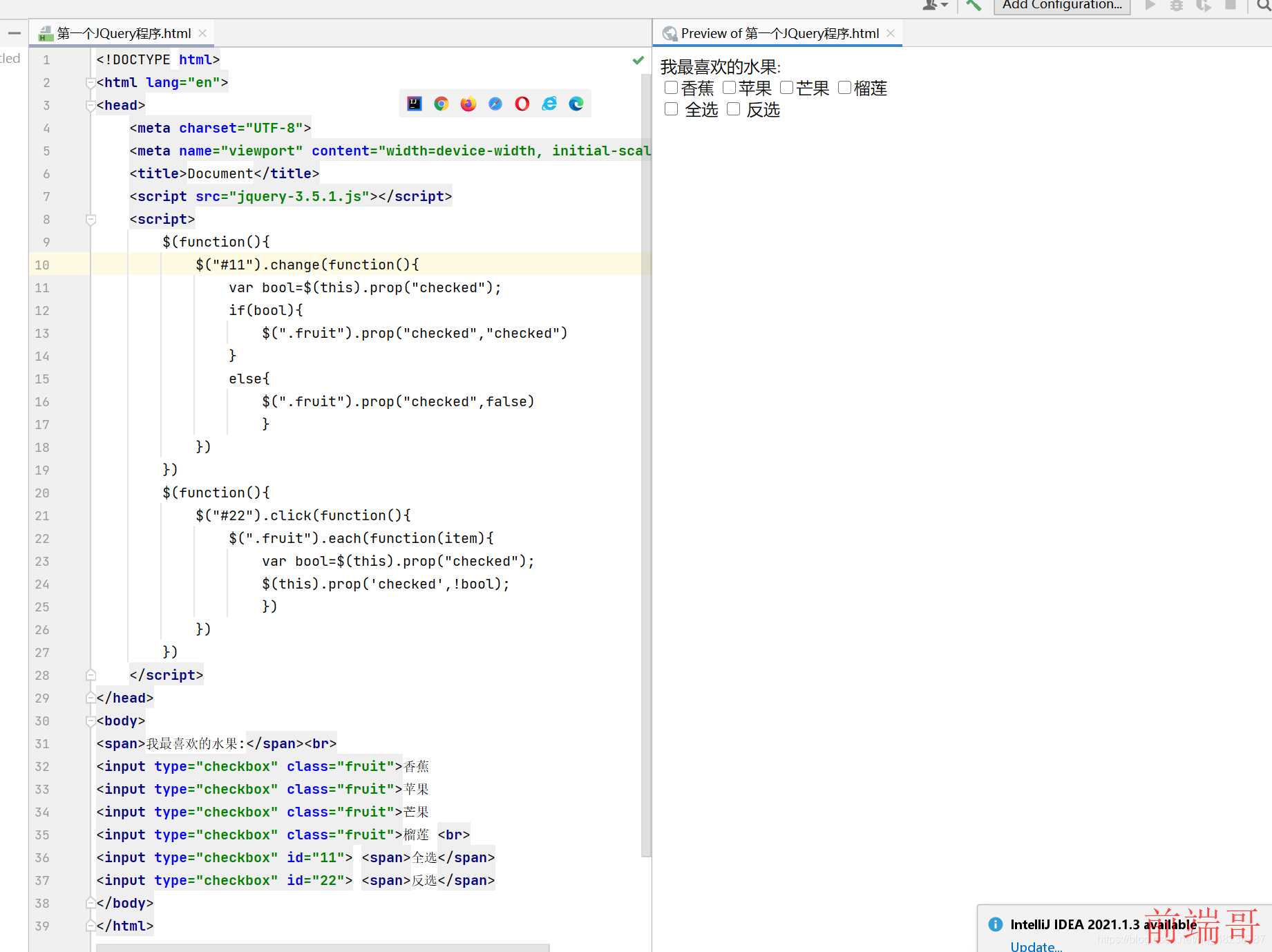The width and height of the screenshot is (1272, 952).
Task: Collapse the head tag fold on line 3
Action: [x=91, y=106]
